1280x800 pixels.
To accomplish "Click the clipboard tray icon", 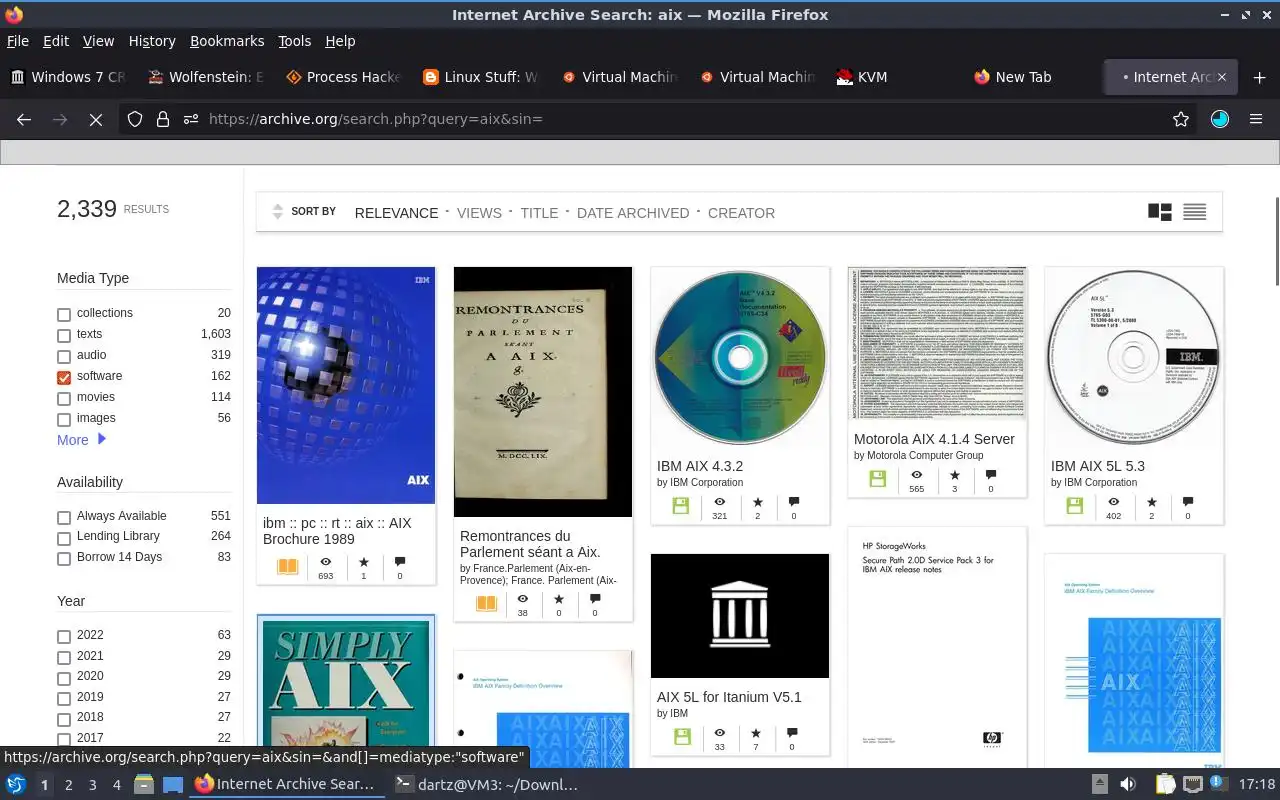I will (1165, 785).
